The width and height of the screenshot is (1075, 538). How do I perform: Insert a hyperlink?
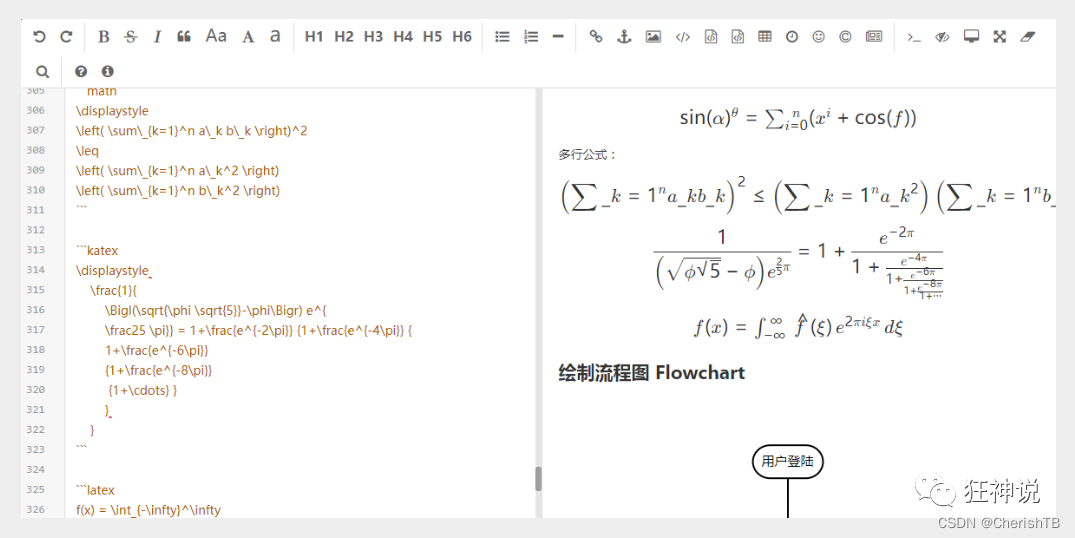pos(596,37)
